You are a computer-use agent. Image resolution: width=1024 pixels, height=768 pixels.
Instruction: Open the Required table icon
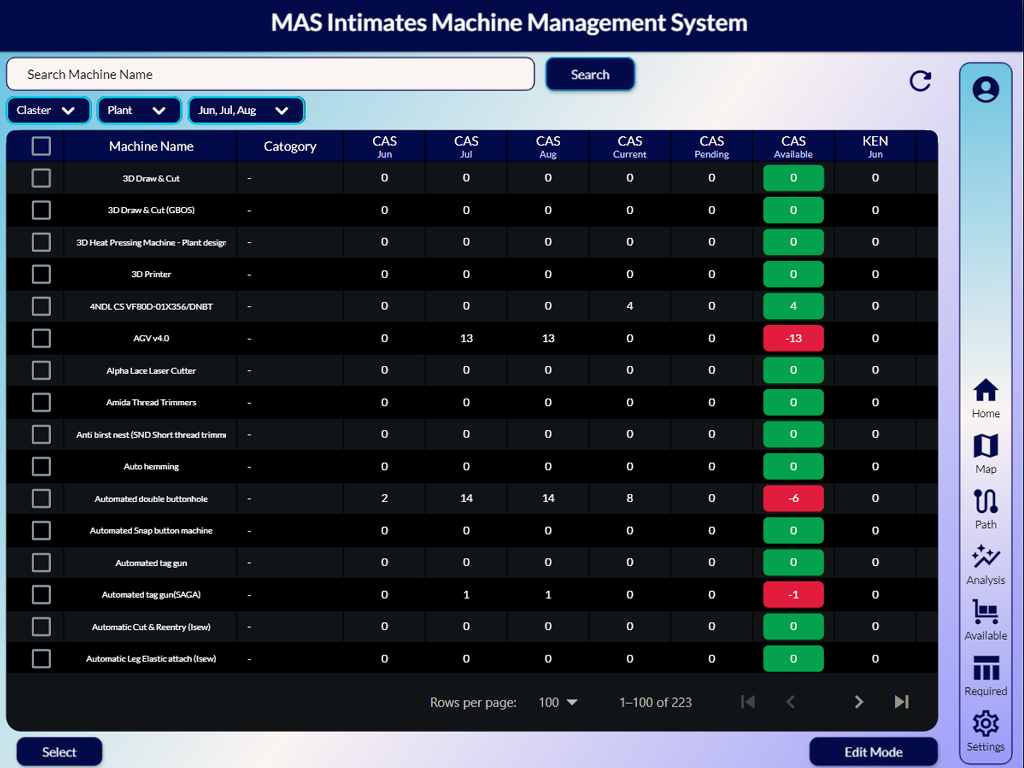click(985, 675)
